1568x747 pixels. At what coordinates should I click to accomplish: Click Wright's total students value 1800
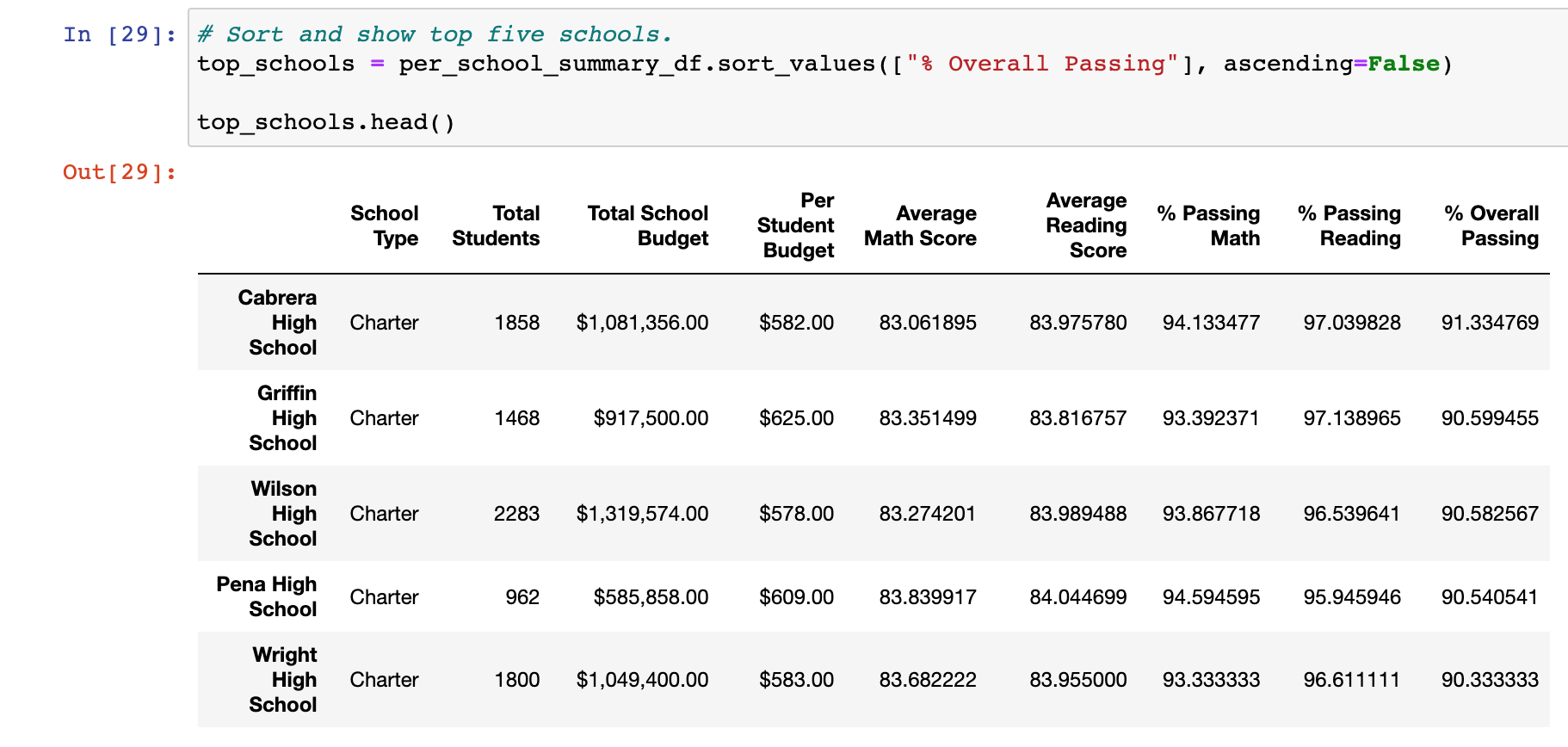pyautogui.click(x=516, y=680)
